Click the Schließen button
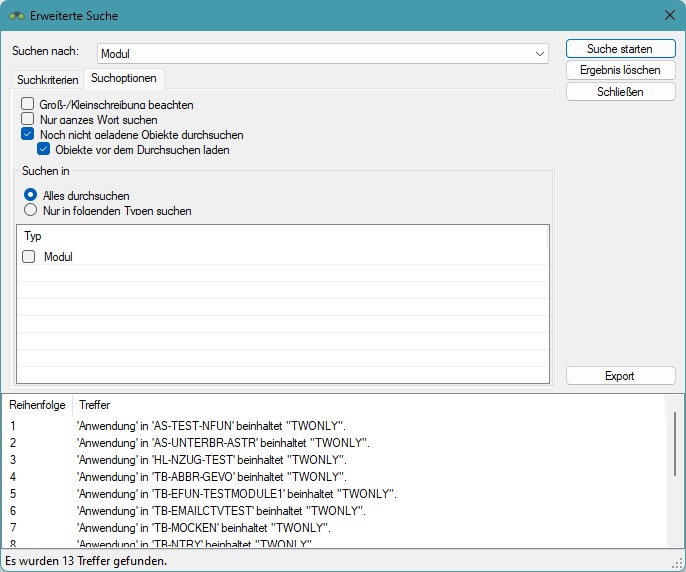Screen dimensions: 686x572 coord(620,91)
